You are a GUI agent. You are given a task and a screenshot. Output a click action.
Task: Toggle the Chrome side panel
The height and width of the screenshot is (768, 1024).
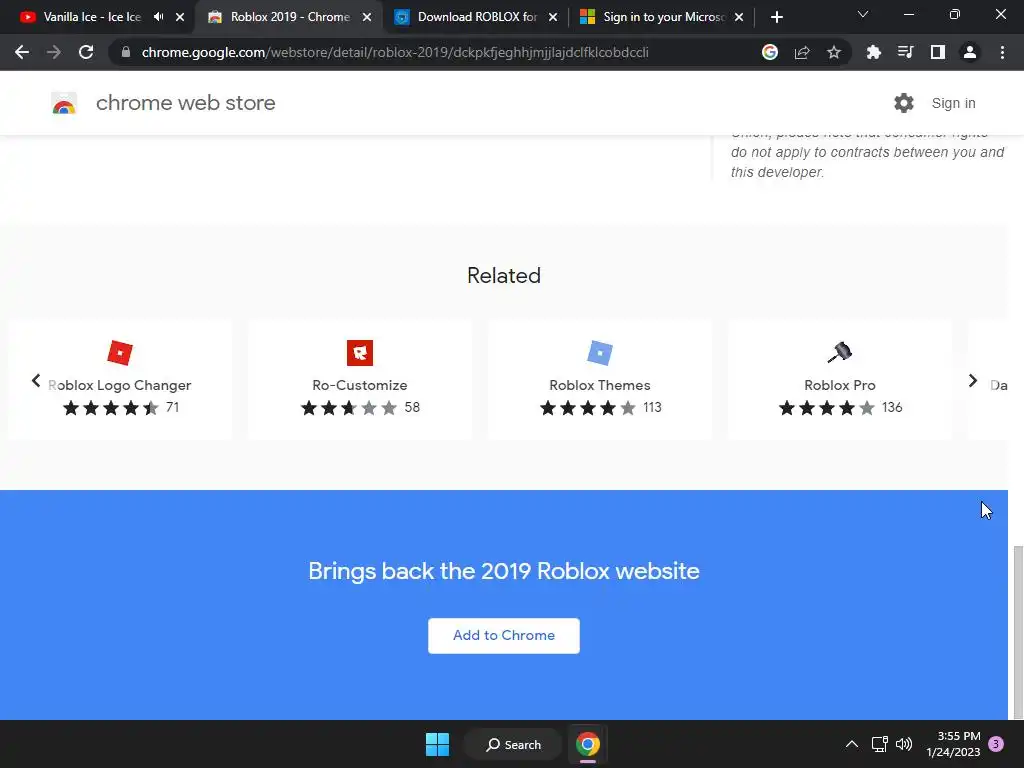938,52
